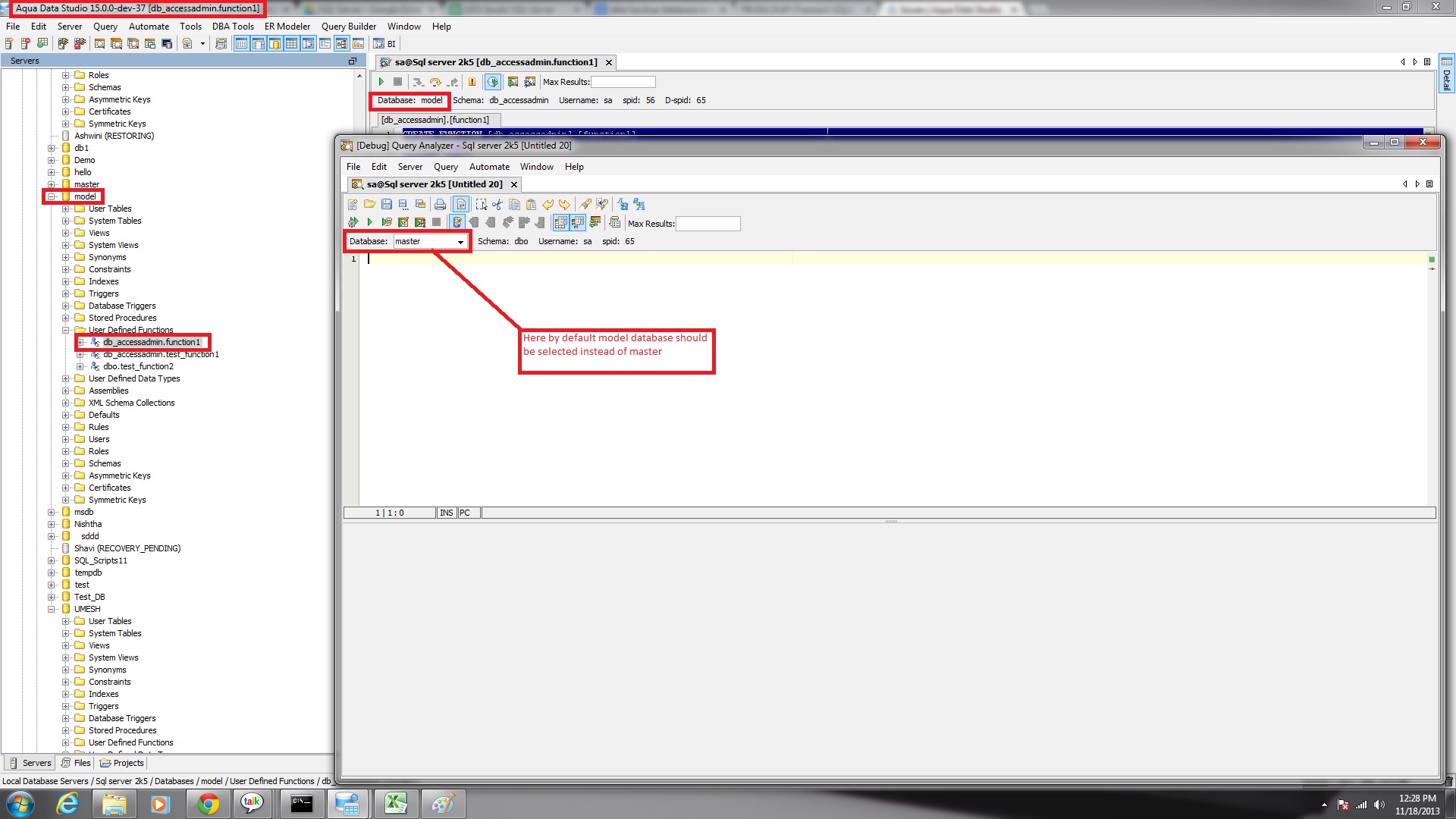Switch to the Files tab
The height and width of the screenshot is (819, 1456).
click(x=76, y=763)
